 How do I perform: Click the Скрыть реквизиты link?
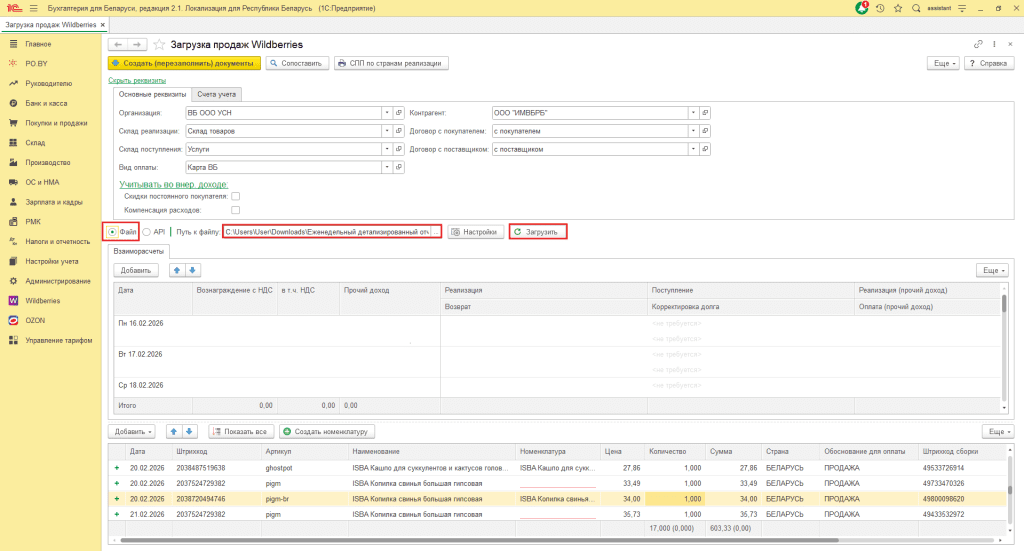(x=136, y=80)
